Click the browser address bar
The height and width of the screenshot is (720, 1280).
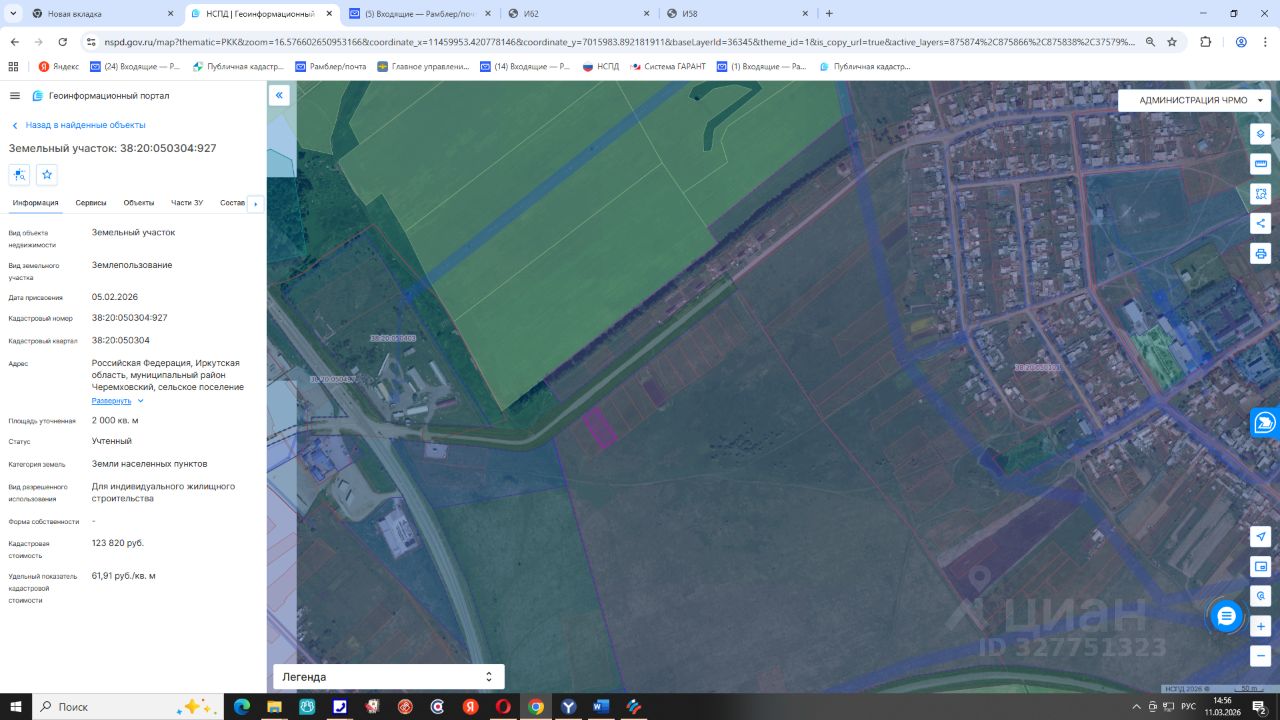pos(620,42)
